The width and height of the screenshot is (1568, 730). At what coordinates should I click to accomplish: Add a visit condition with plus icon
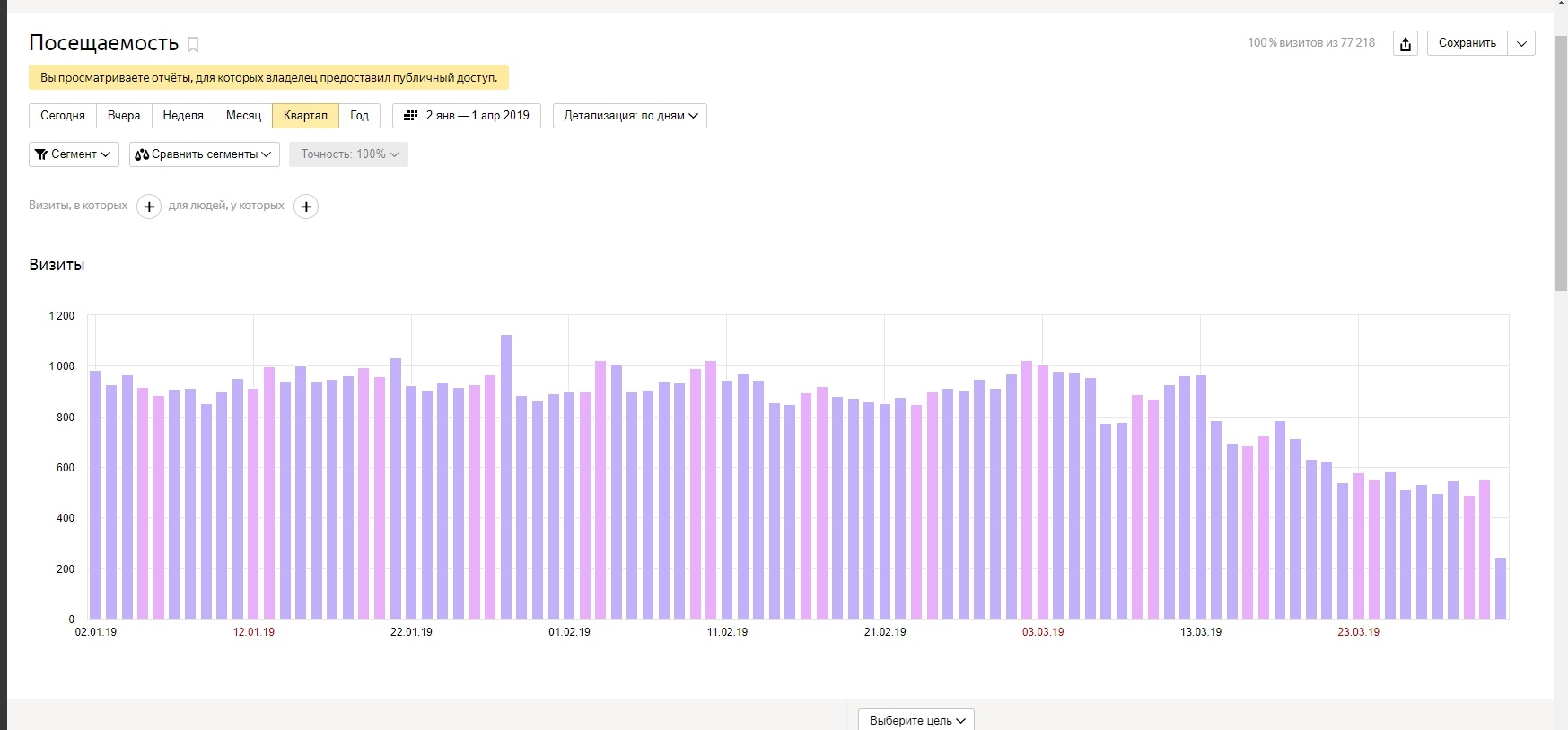(149, 207)
